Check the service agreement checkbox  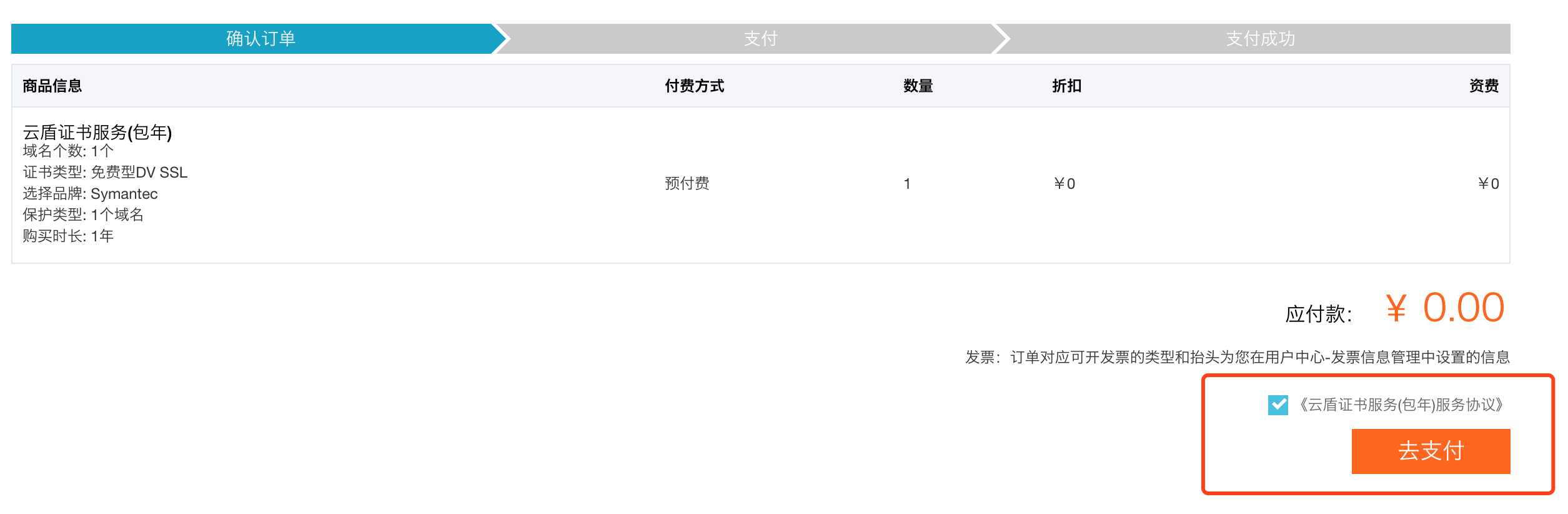[1278, 405]
